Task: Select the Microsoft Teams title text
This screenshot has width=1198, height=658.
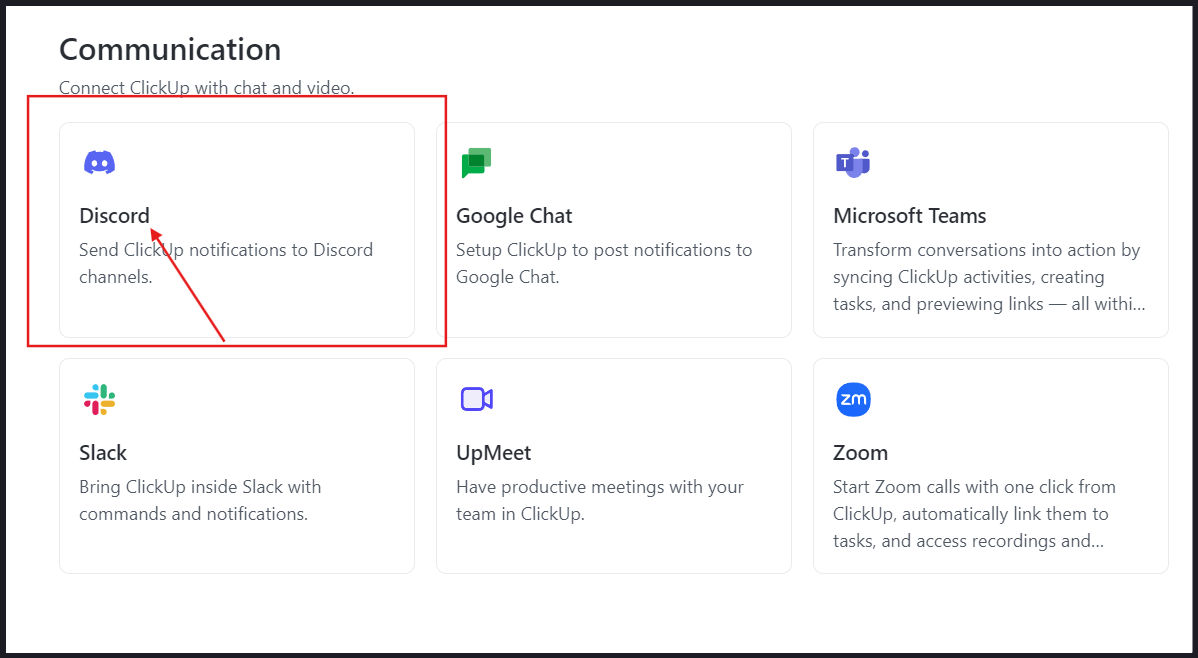Action: [910, 216]
